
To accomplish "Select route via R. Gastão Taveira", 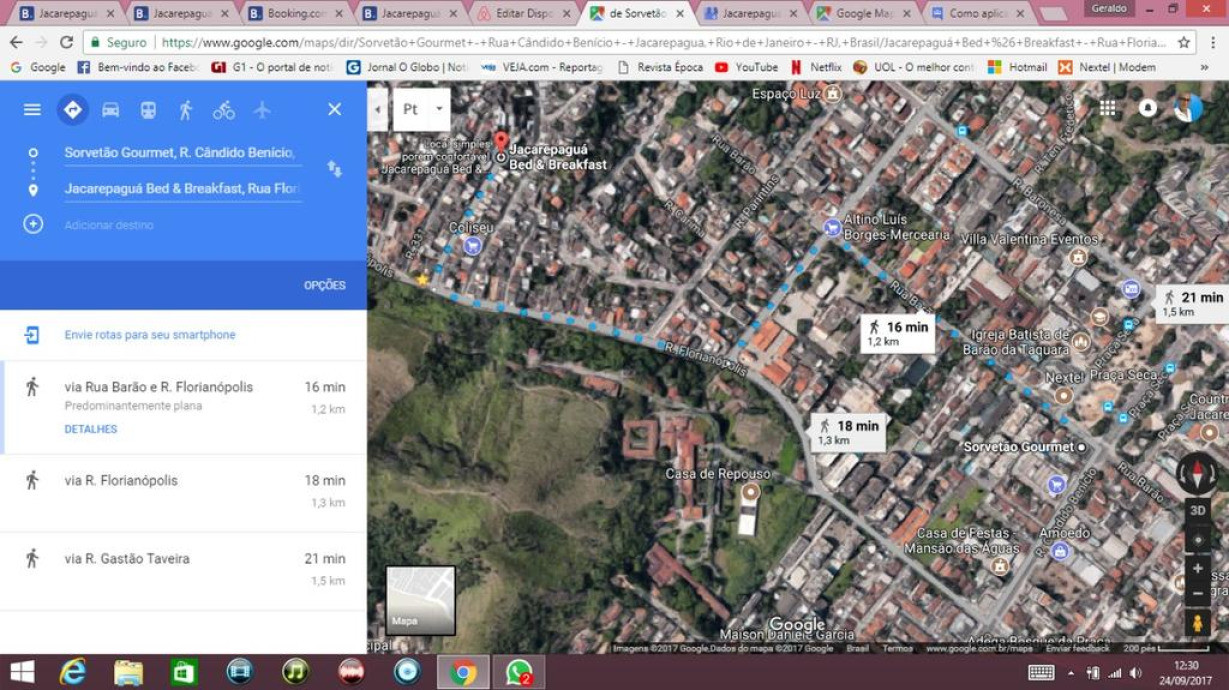I will click(184, 570).
